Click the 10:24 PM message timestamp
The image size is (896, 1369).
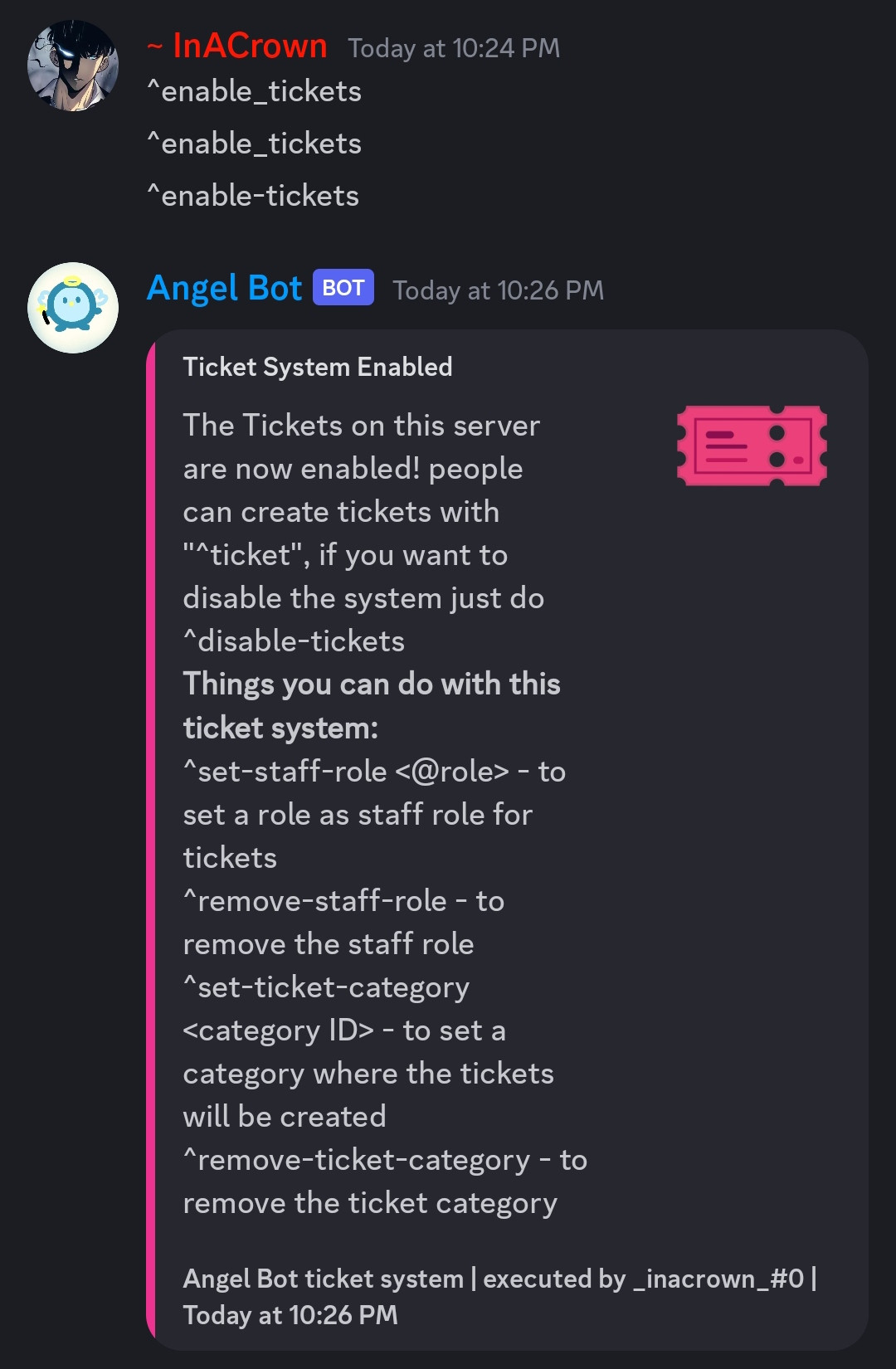click(x=454, y=48)
